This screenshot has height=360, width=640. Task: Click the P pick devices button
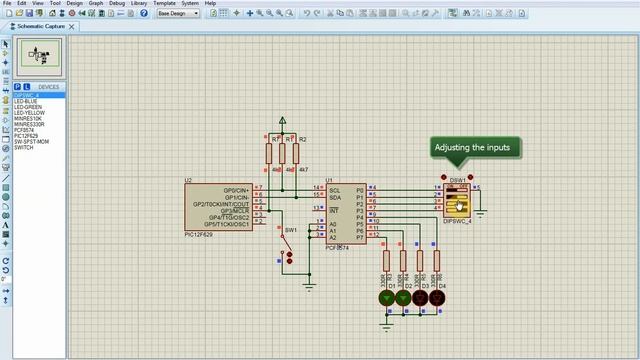[x=17, y=87]
